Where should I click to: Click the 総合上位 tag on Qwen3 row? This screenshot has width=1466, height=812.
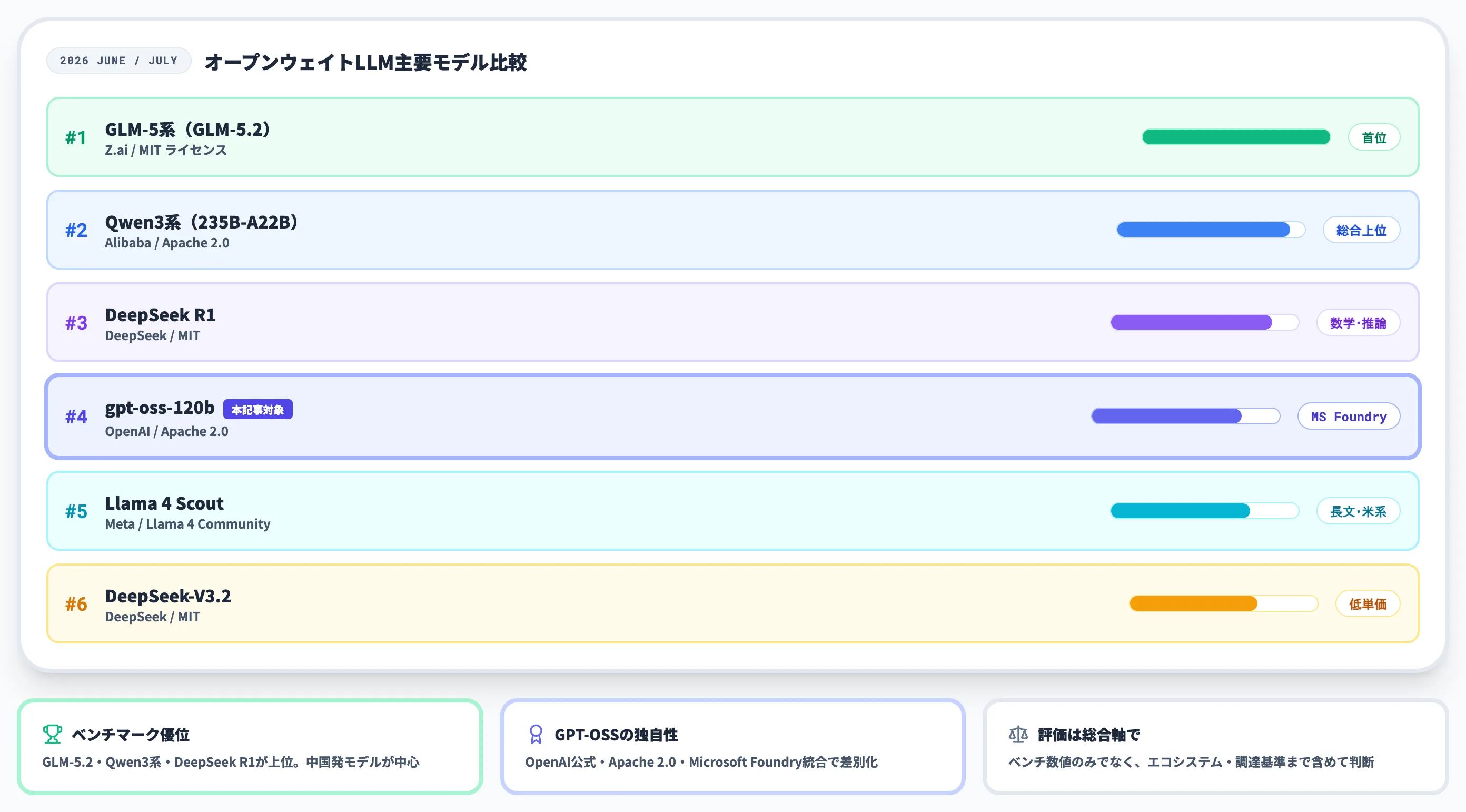click(1361, 230)
